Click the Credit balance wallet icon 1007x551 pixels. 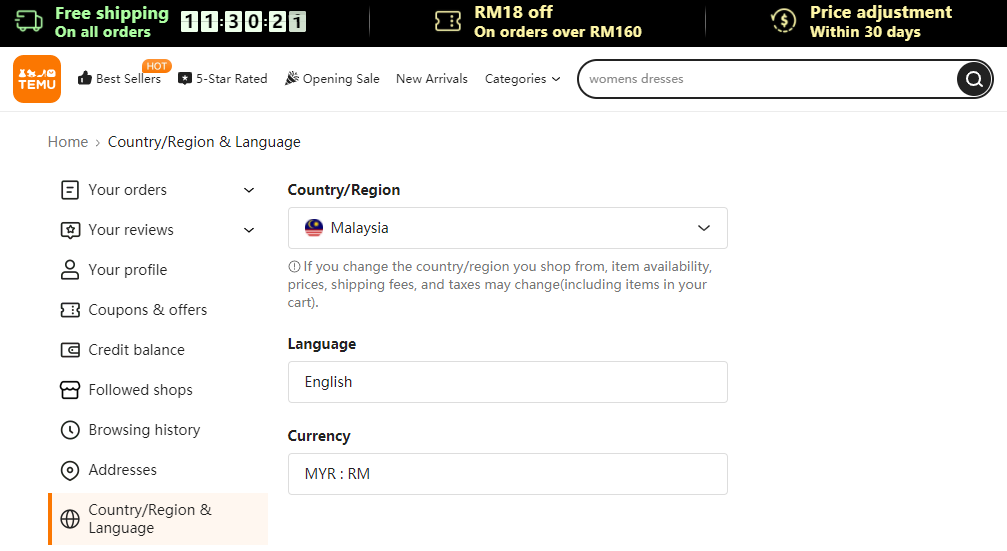[70, 350]
